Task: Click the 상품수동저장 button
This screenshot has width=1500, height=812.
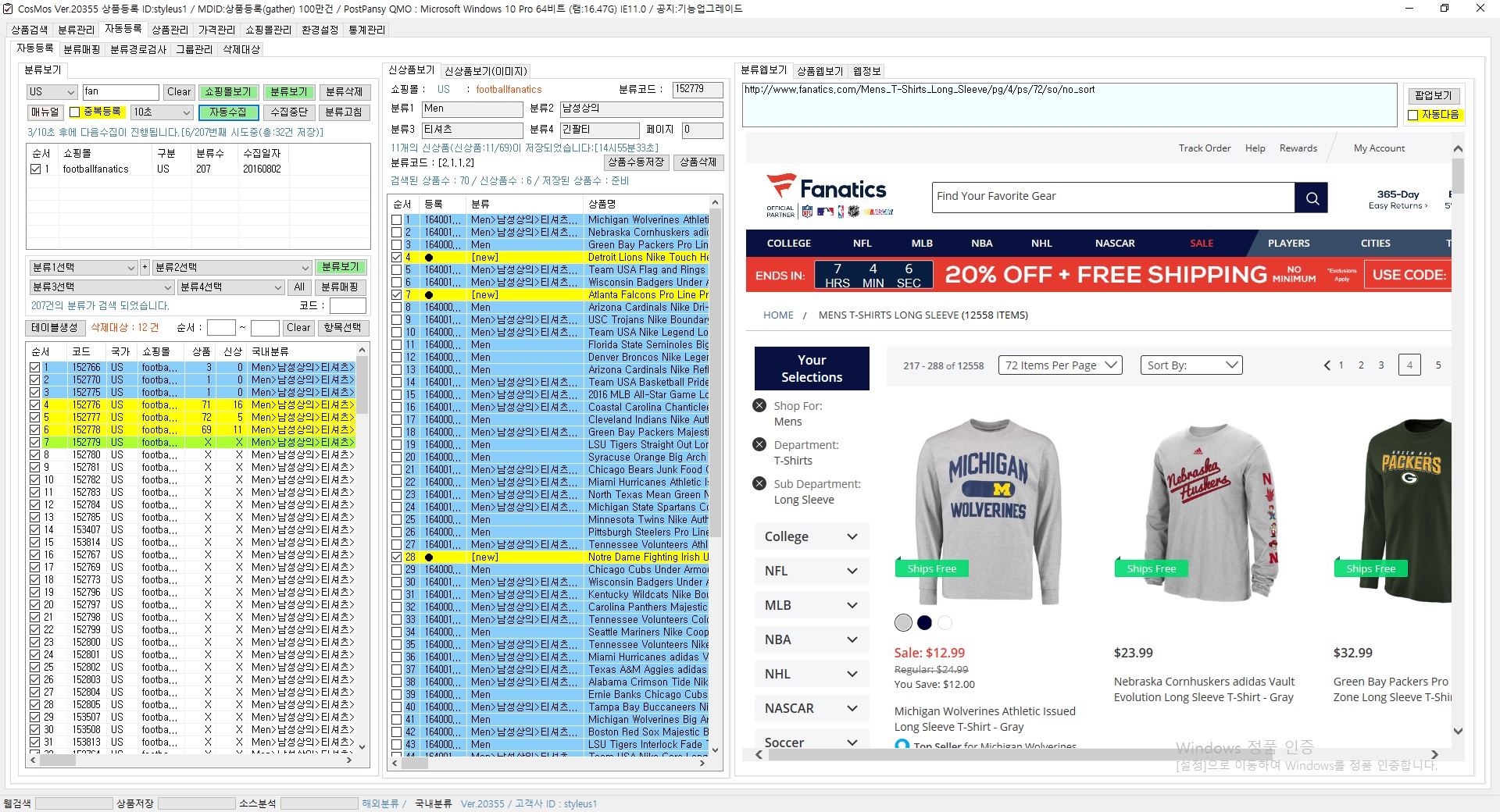Action: pos(636,162)
